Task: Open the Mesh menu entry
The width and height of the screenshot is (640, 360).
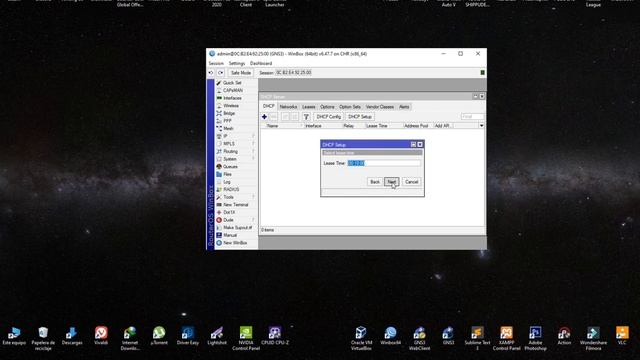Action: click(x=228, y=129)
